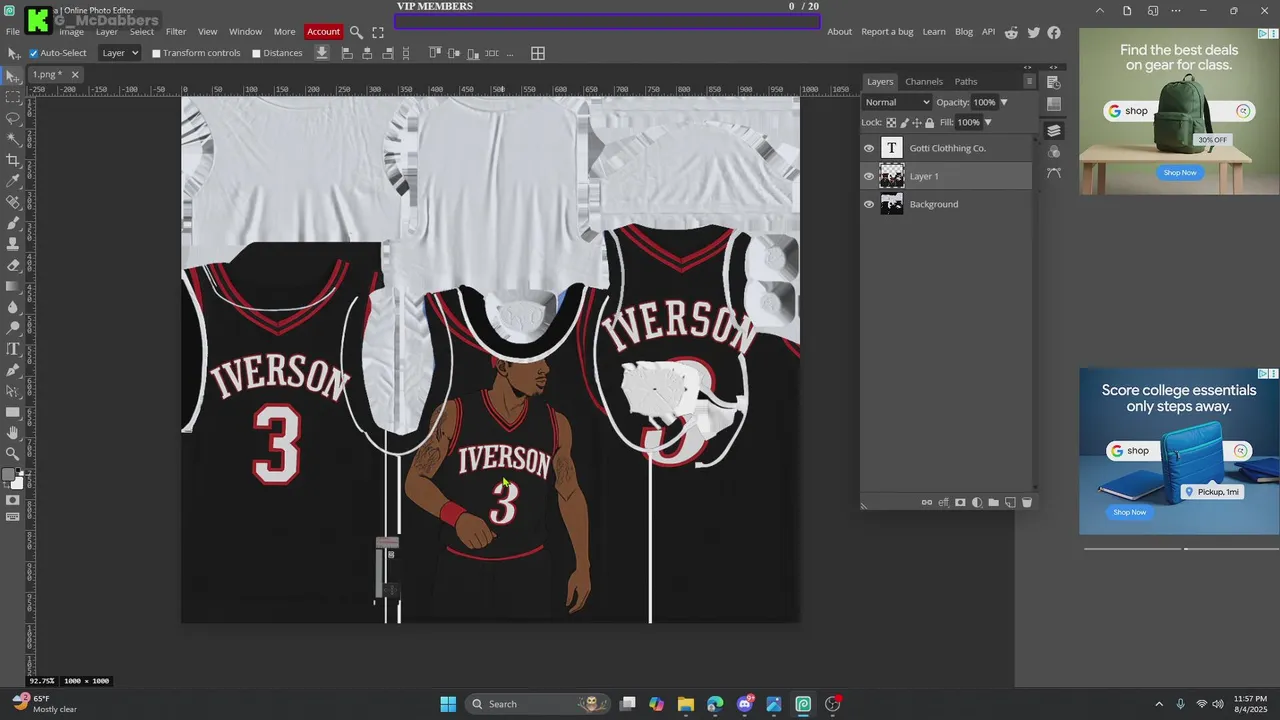Switch to the Channels tab
The height and width of the screenshot is (720, 1280).
pyautogui.click(x=924, y=82)
